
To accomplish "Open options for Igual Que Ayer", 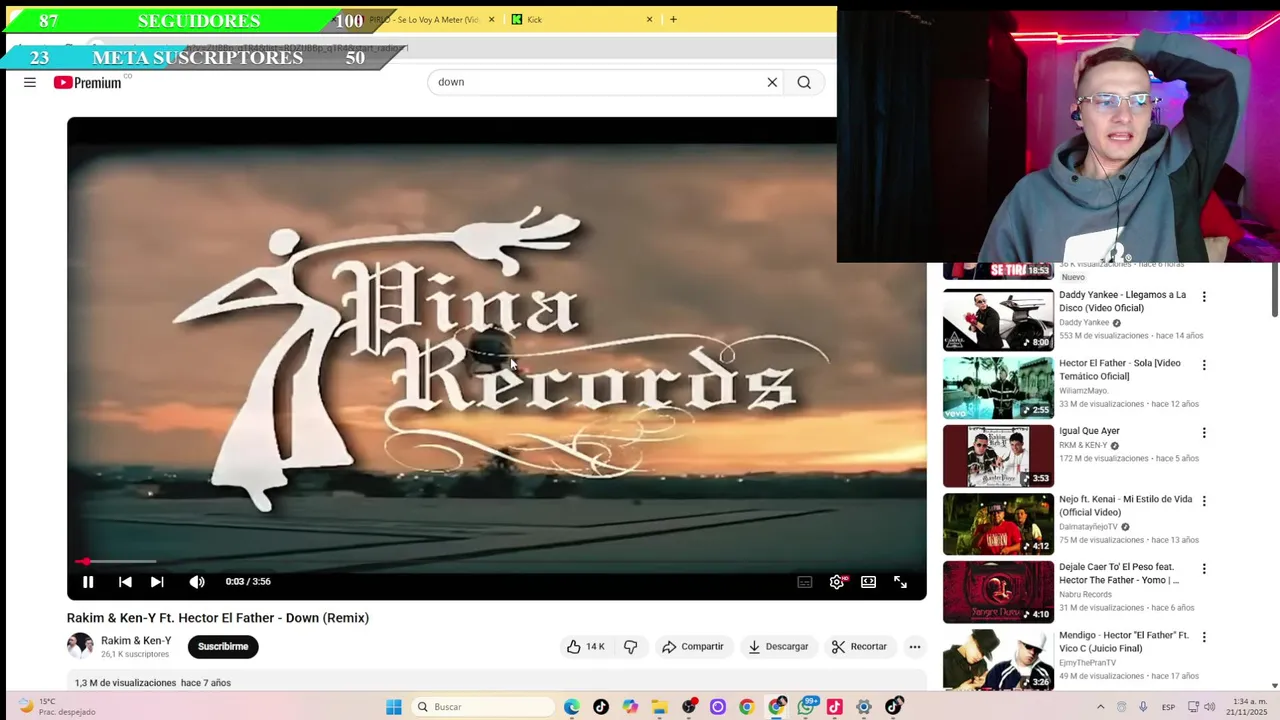I will pyautogui.click(x=1204, y=433).
